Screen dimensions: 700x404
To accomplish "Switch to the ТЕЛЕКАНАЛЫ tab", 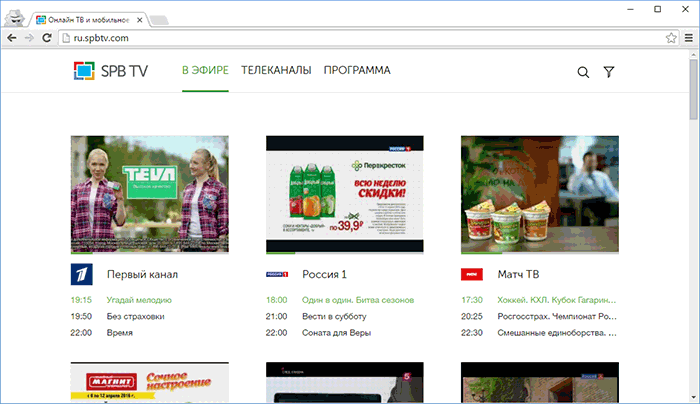I will [276, 70].
